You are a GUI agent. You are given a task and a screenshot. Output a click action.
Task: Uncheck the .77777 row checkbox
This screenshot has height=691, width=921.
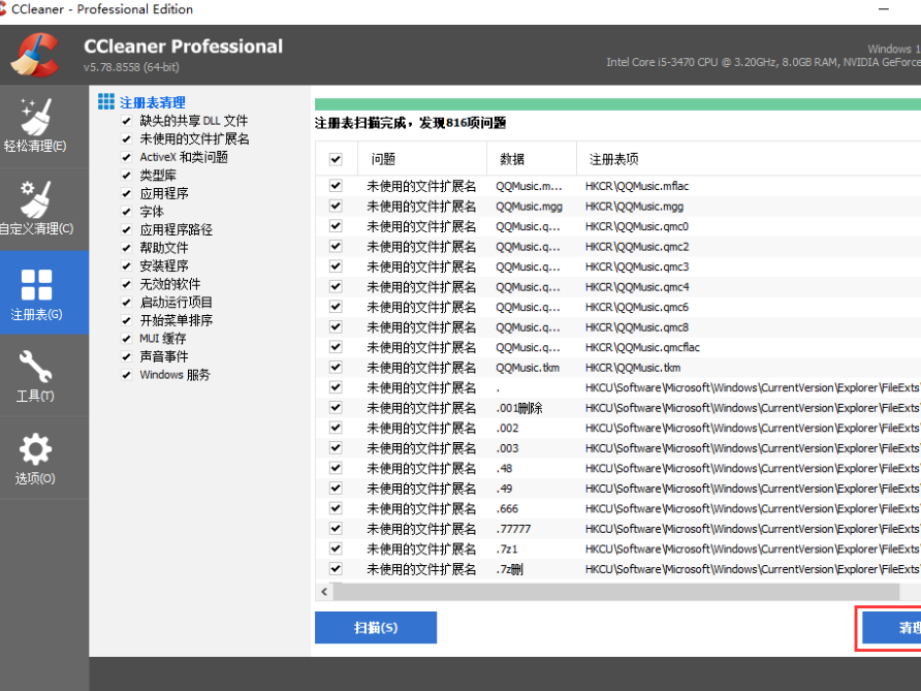[x=335, y=529]
